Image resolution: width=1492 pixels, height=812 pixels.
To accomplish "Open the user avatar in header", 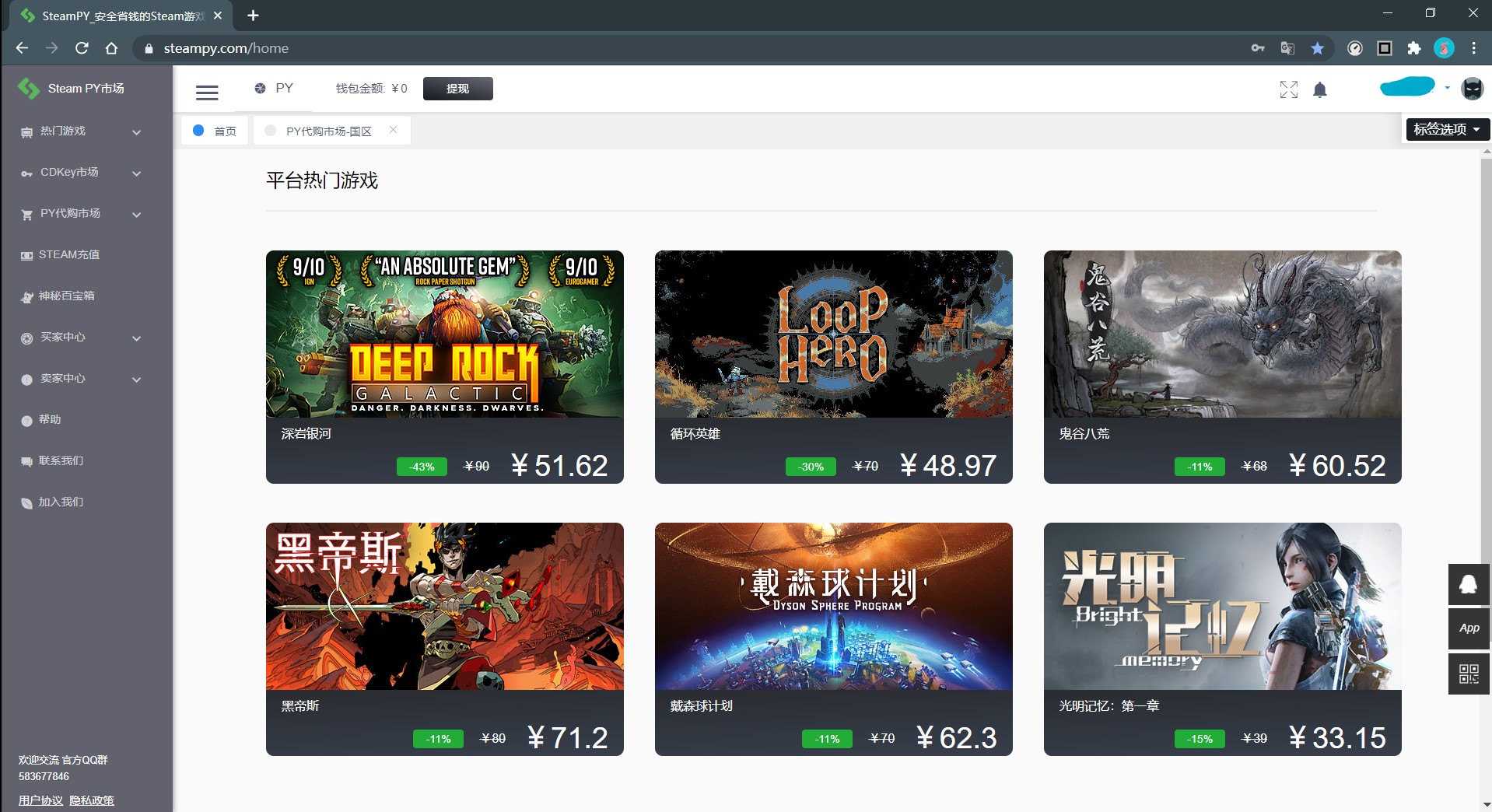I will coord(1472,89).
